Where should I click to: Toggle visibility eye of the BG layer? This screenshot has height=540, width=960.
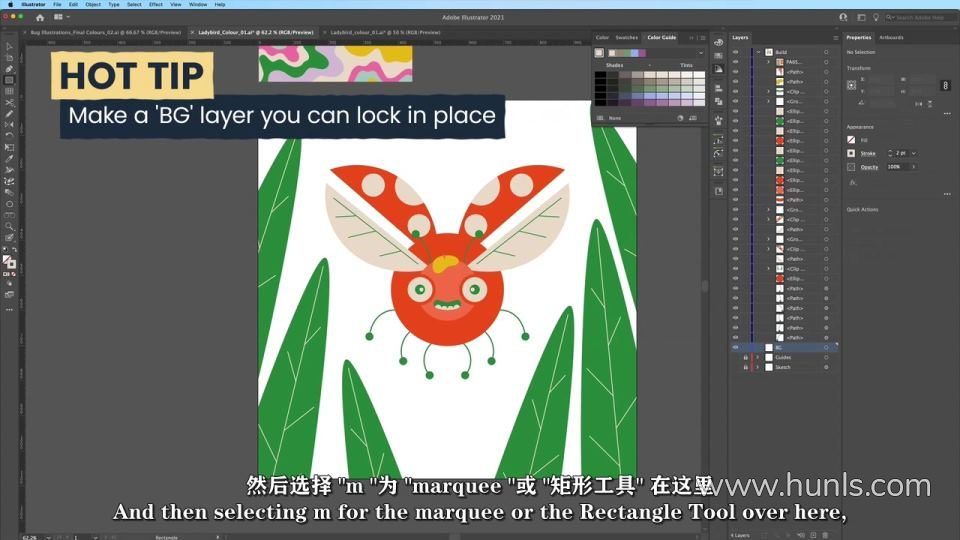coord(735,348)
